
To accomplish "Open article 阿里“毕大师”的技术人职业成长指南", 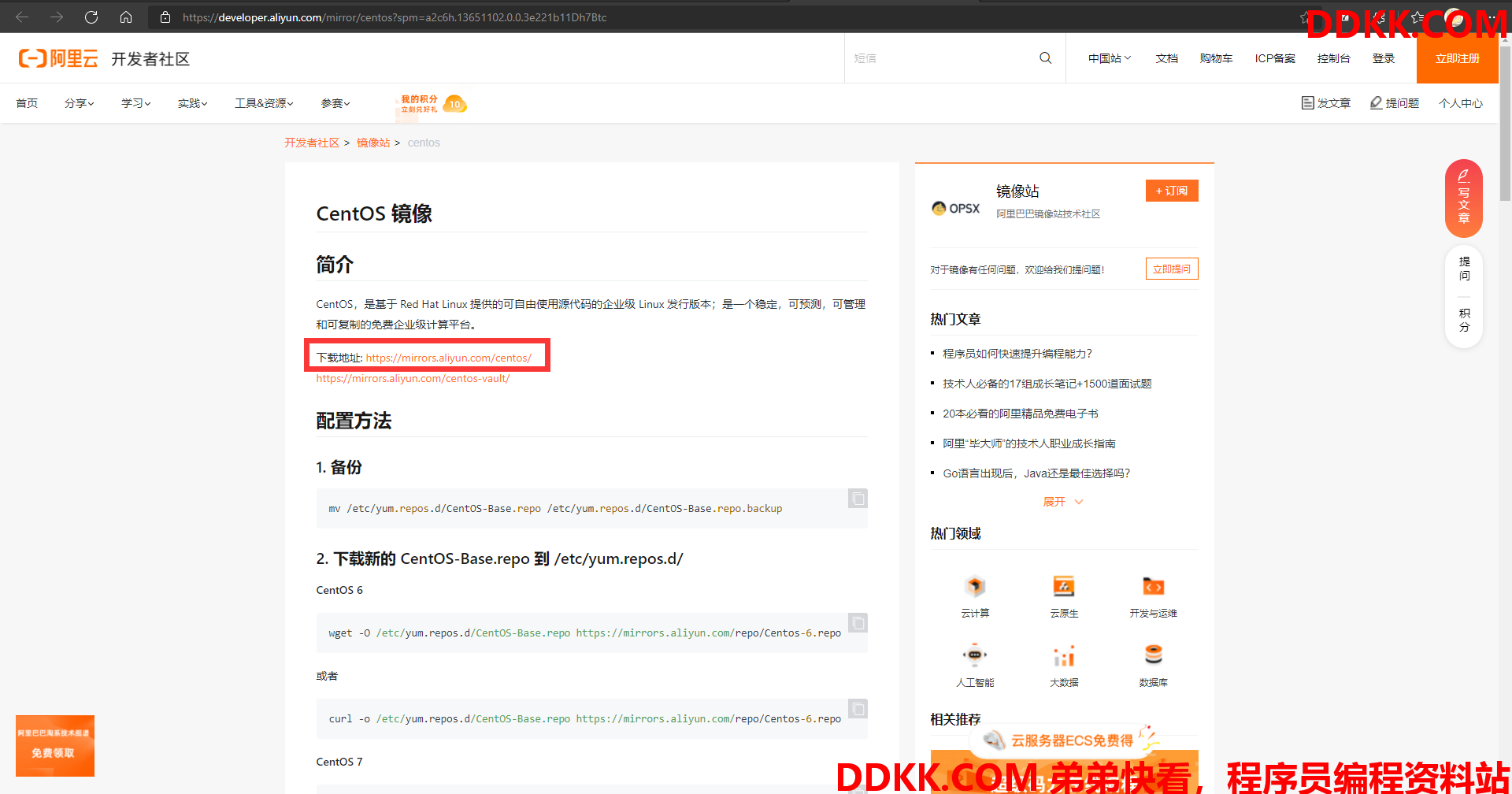I will tap(1029, 443).
